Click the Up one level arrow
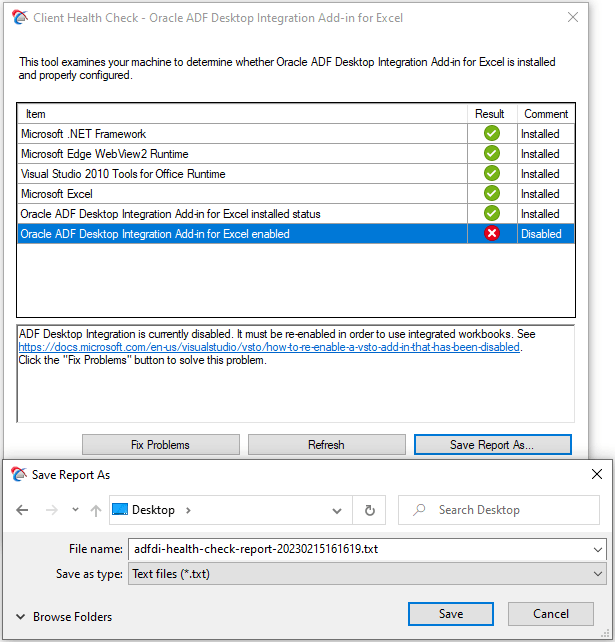Screen dimensions: 615x642 click(96, 510)
